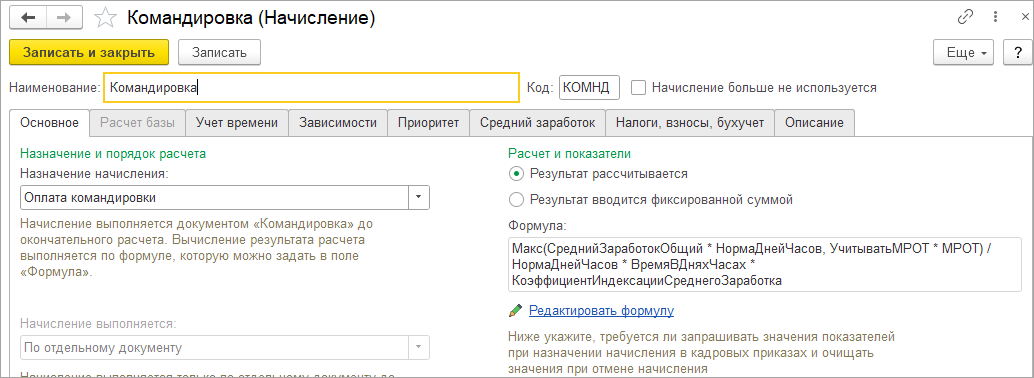Open the Приоритет tab
The width and height of the screenshot is (1034, 378).
(428, 123)
